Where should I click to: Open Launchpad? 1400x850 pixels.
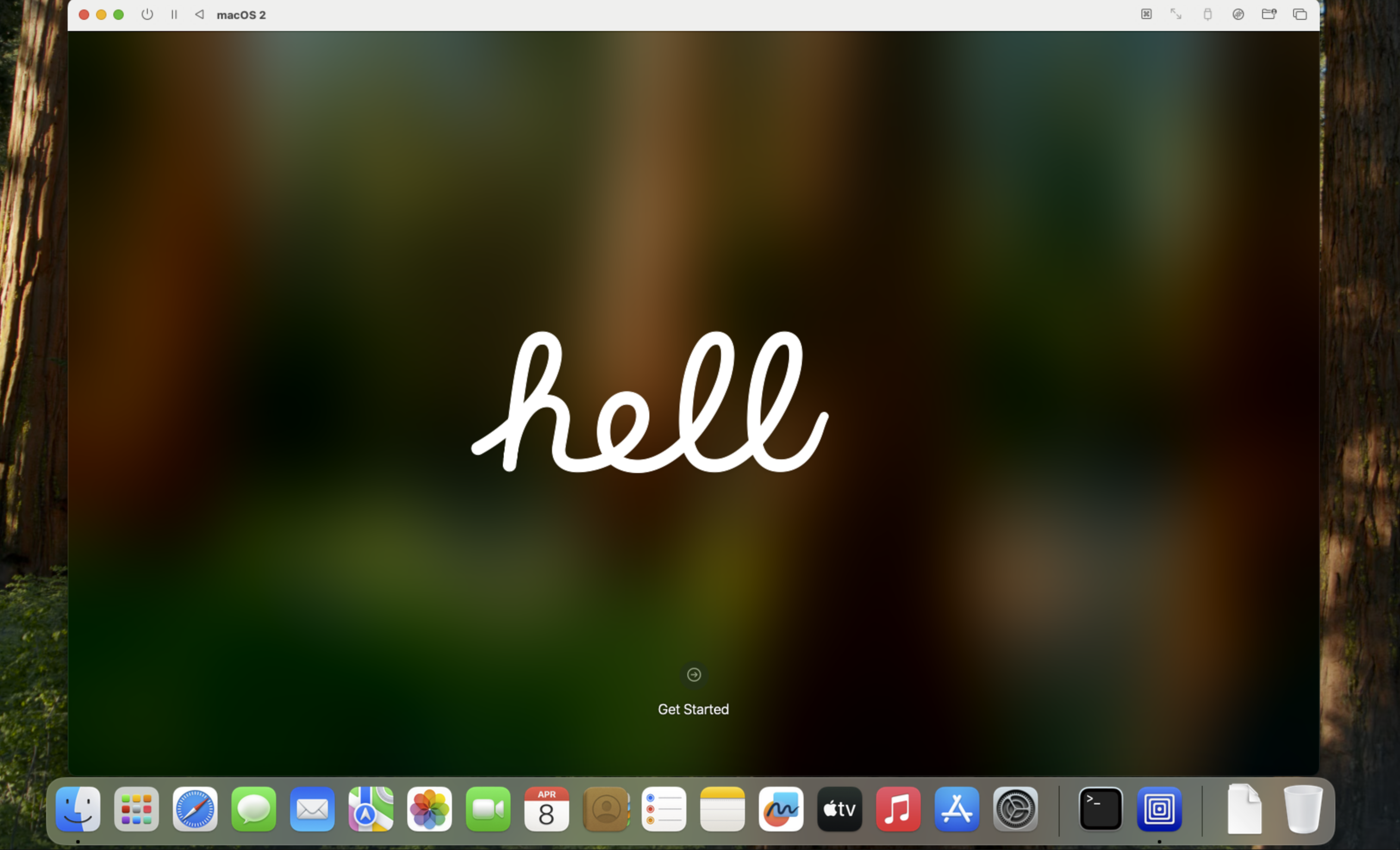(136, 809)
